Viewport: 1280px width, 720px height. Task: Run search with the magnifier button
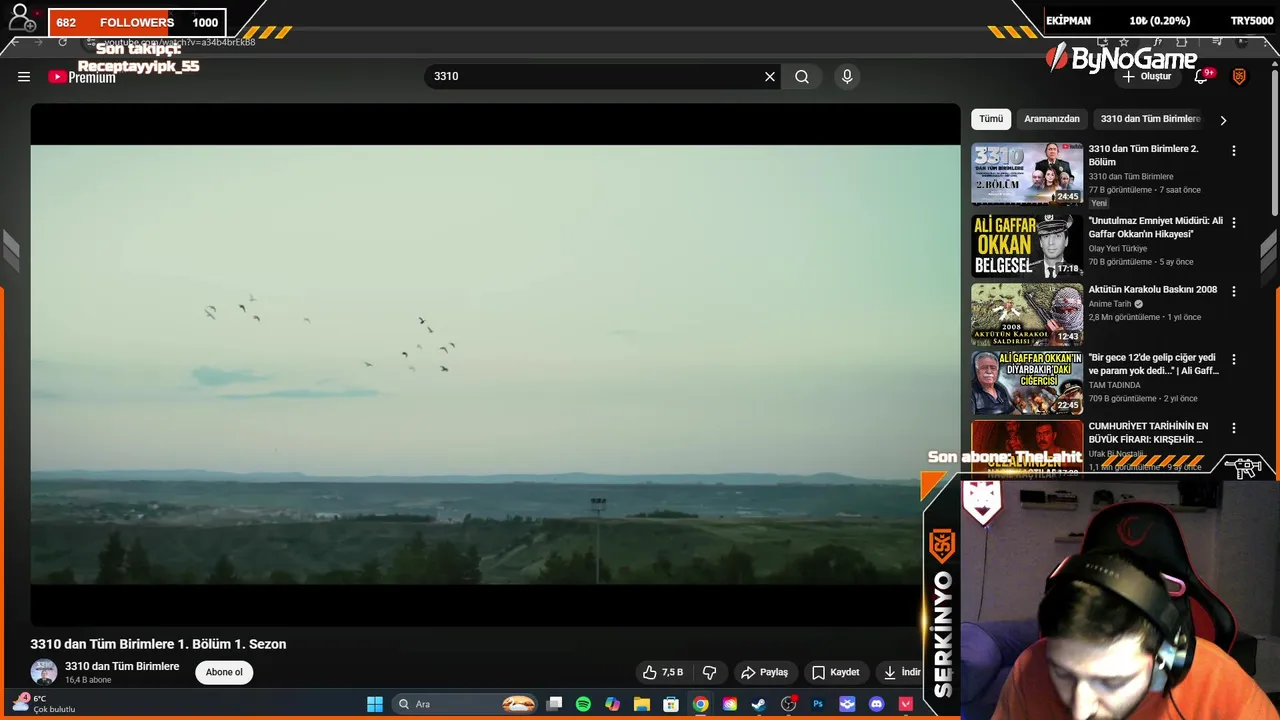coord(802,77)
